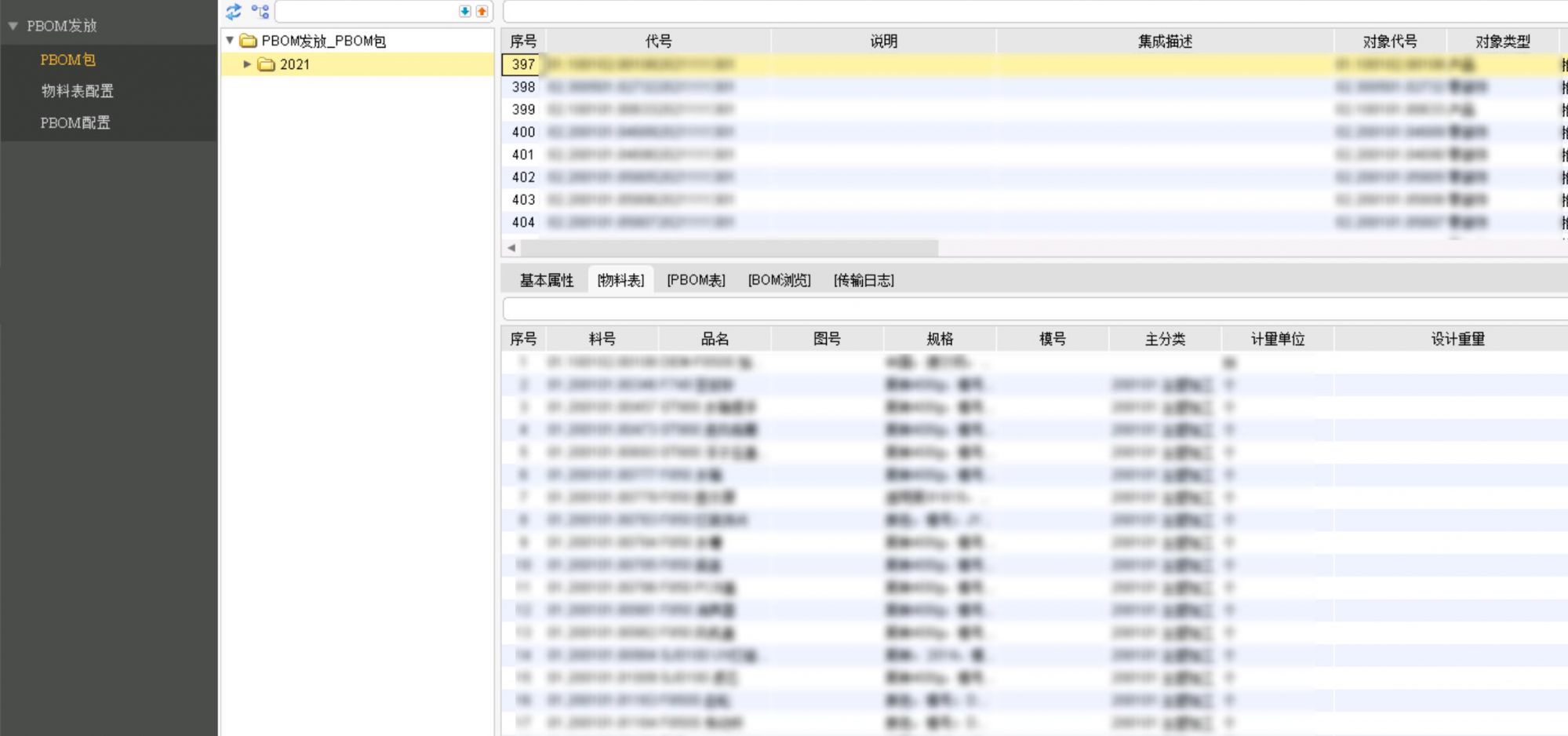Click the tree search input field
Viewport: 1568px width, 736px height.
pos(366,11)
